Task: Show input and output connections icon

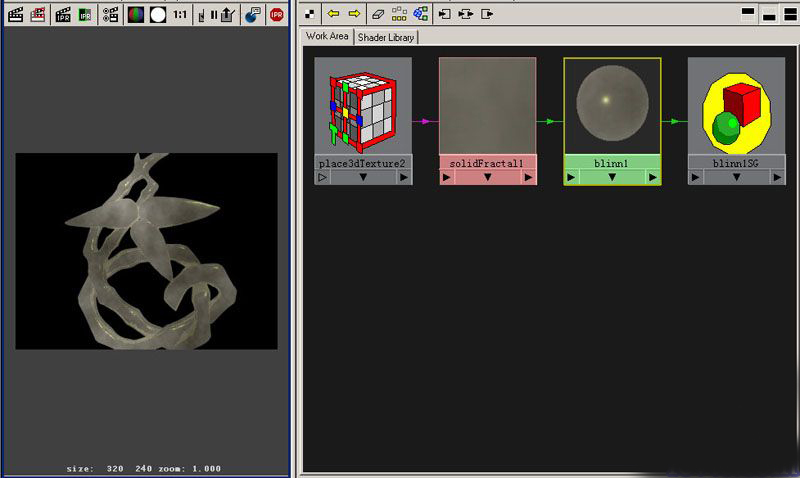Action: 465,14
